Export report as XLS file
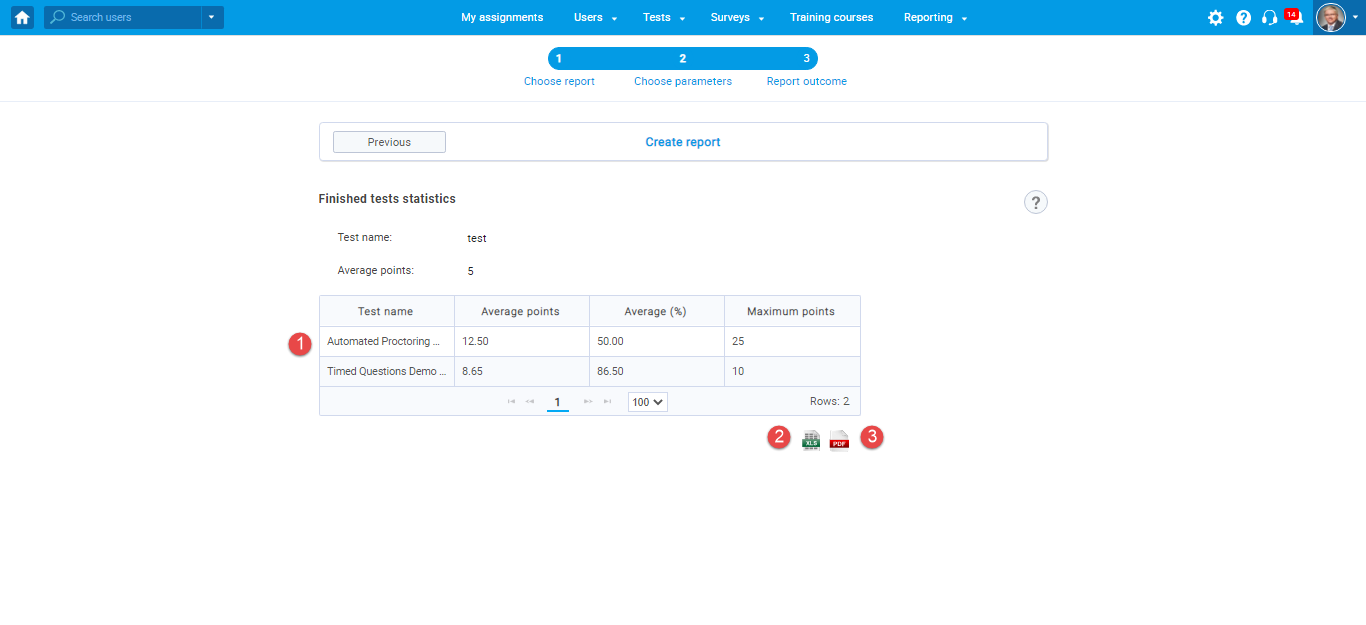Screen dimensions: 1366x625 [811, 440]
